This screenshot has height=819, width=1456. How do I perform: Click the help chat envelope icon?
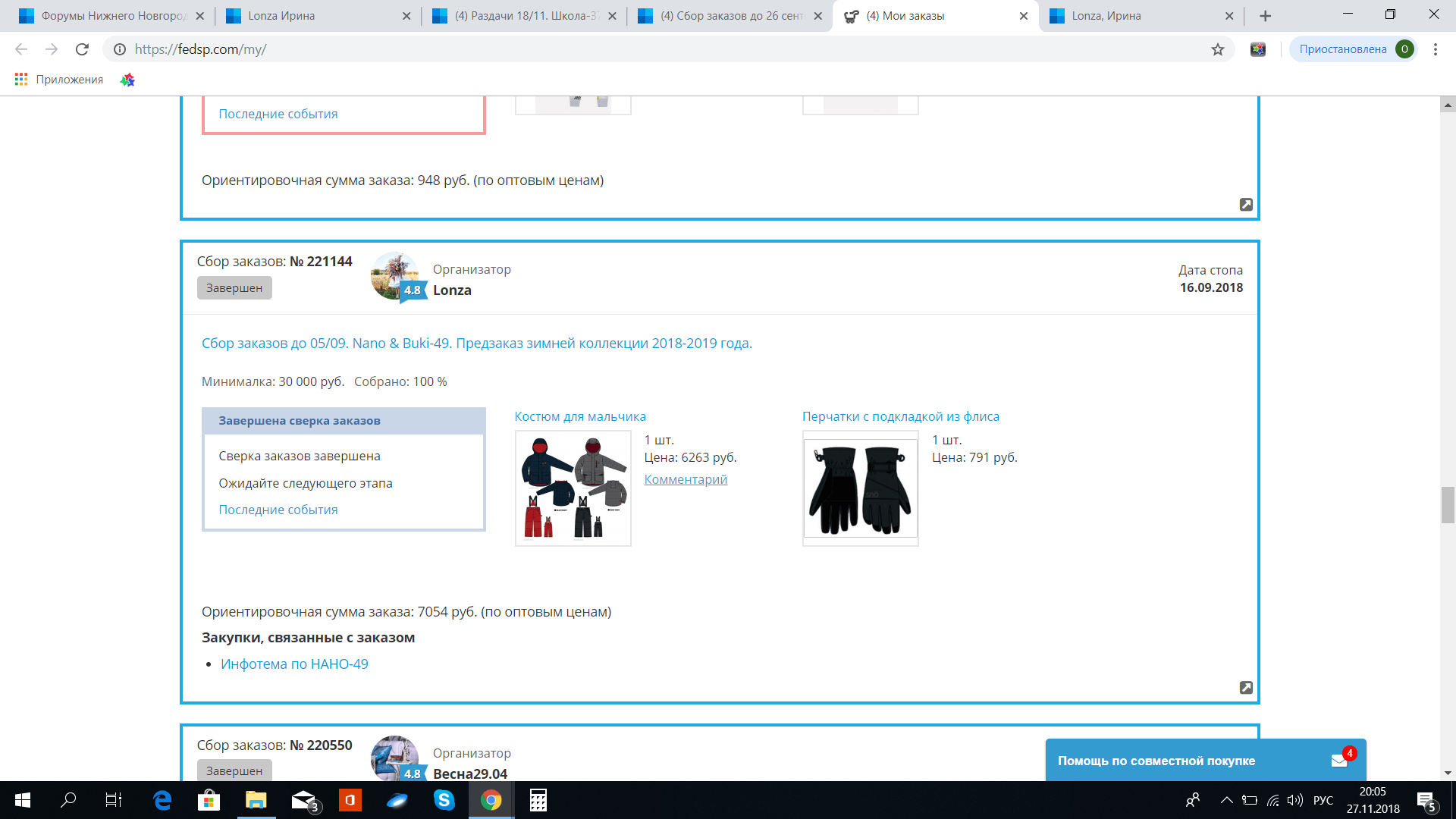[x=1339, y=761]
